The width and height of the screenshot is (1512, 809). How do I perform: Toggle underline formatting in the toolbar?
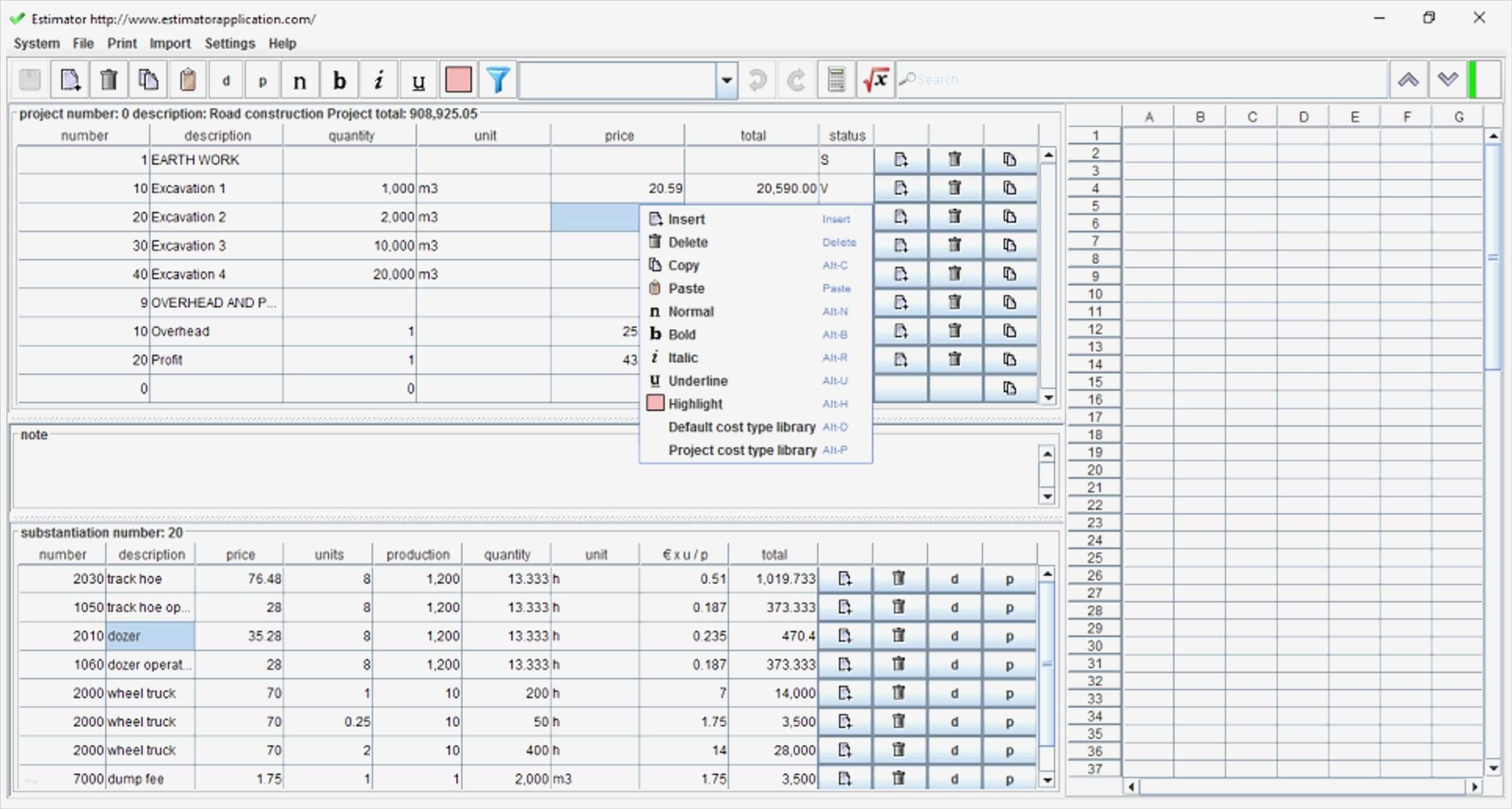coord(417,79)
